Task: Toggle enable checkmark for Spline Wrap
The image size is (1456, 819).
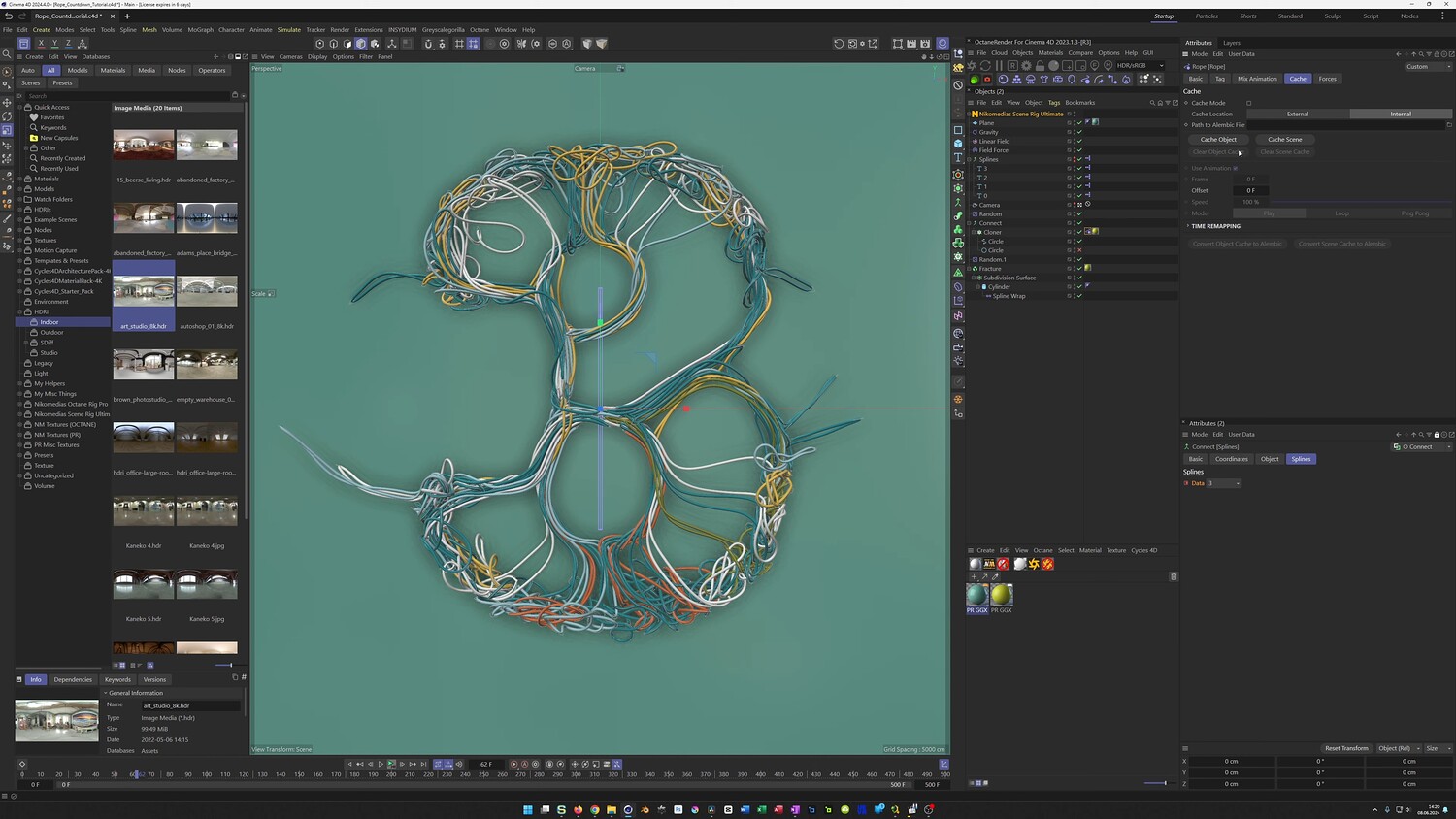Action: pyautogui.click(x=1079, y=296)
